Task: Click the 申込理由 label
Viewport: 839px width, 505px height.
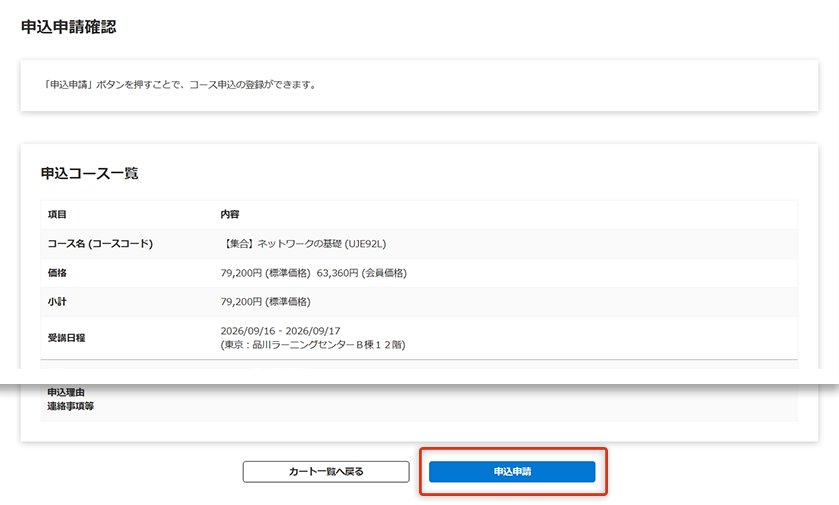Action: 66,392
